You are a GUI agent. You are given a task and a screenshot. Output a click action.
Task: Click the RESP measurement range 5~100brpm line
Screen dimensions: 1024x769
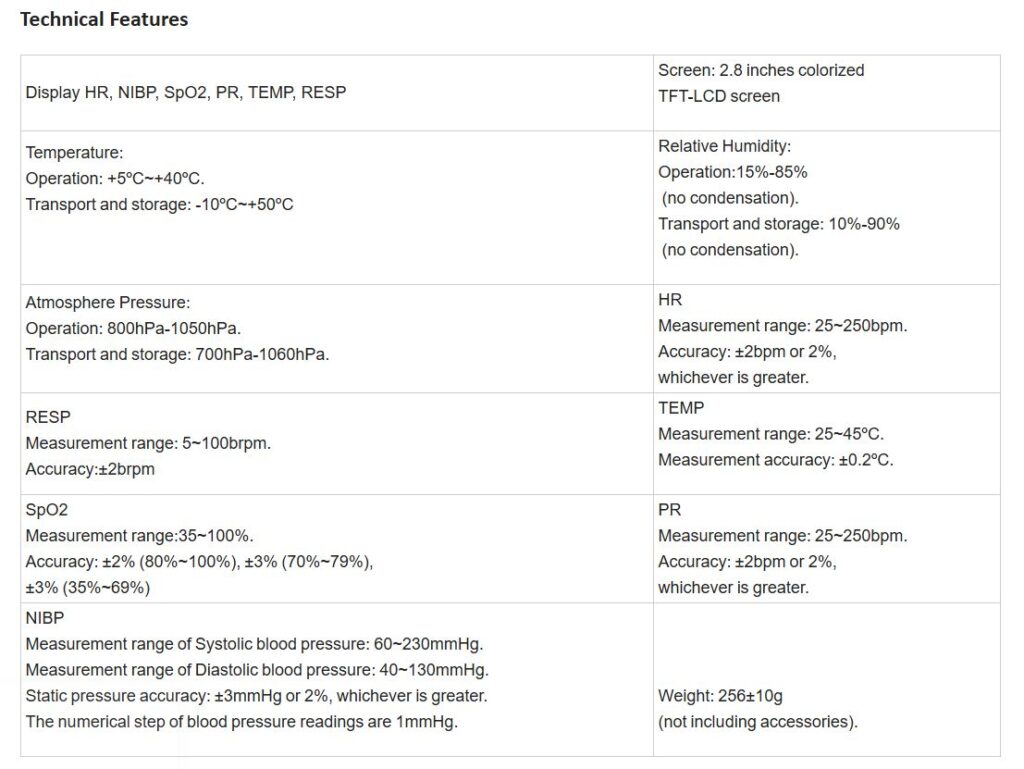click(148, 443)
